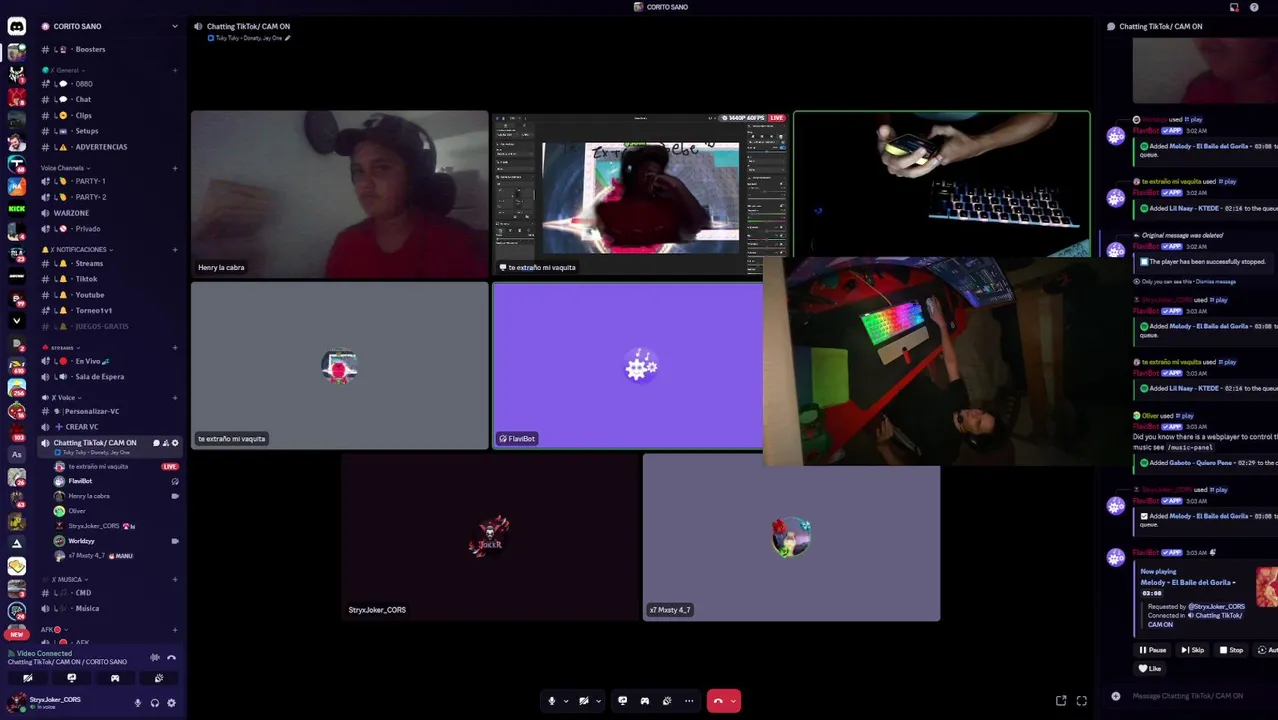Image resolution: width=1278 pixels, height=720 pixels.
Task: Open soundboard from sidebar voice panel
Action: click(x=158, y=678)
